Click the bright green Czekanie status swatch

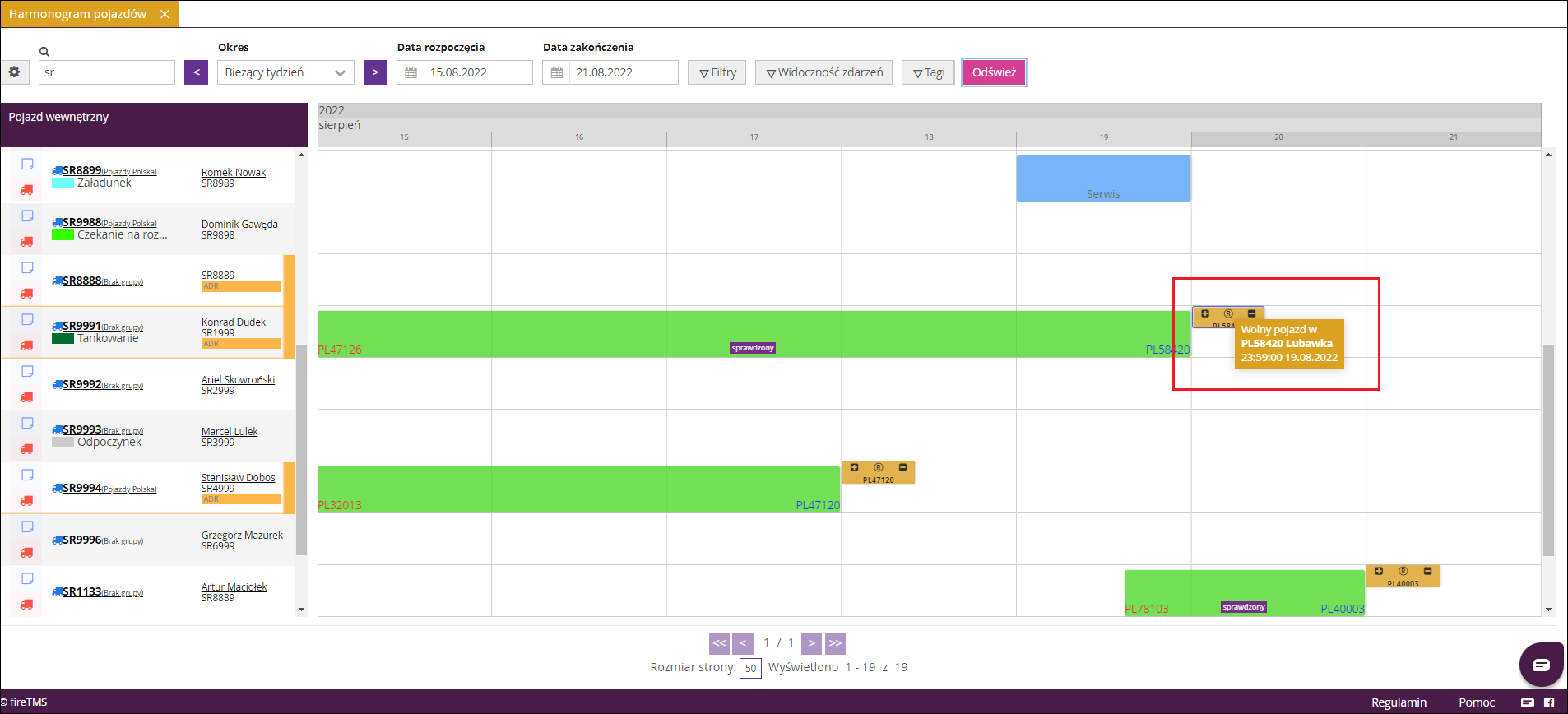63,235
